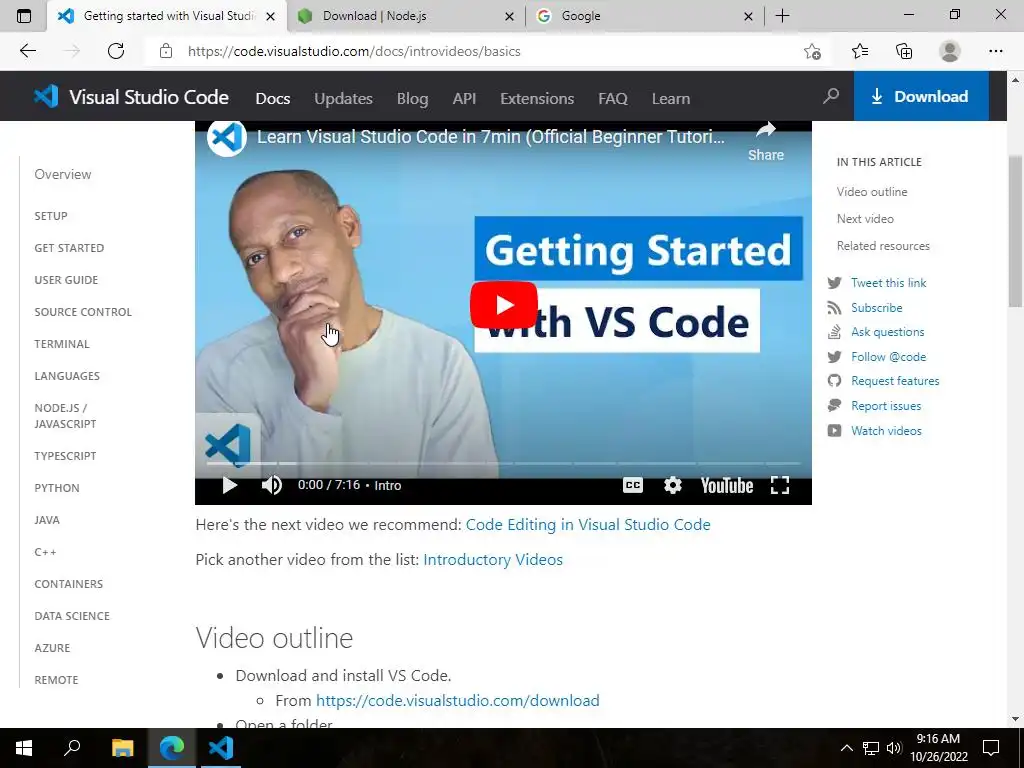Open the Overview sidebar link

(63, 174)
